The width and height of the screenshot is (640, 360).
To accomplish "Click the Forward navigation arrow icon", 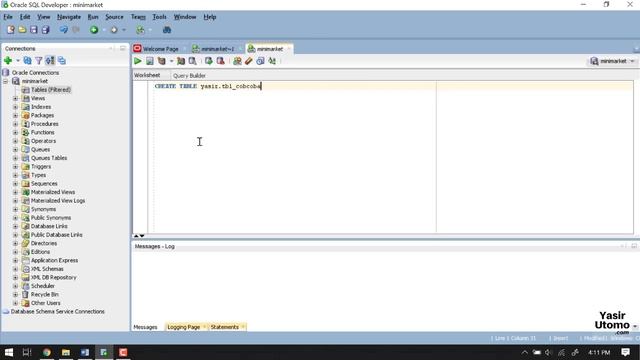I will click(114, 30).
